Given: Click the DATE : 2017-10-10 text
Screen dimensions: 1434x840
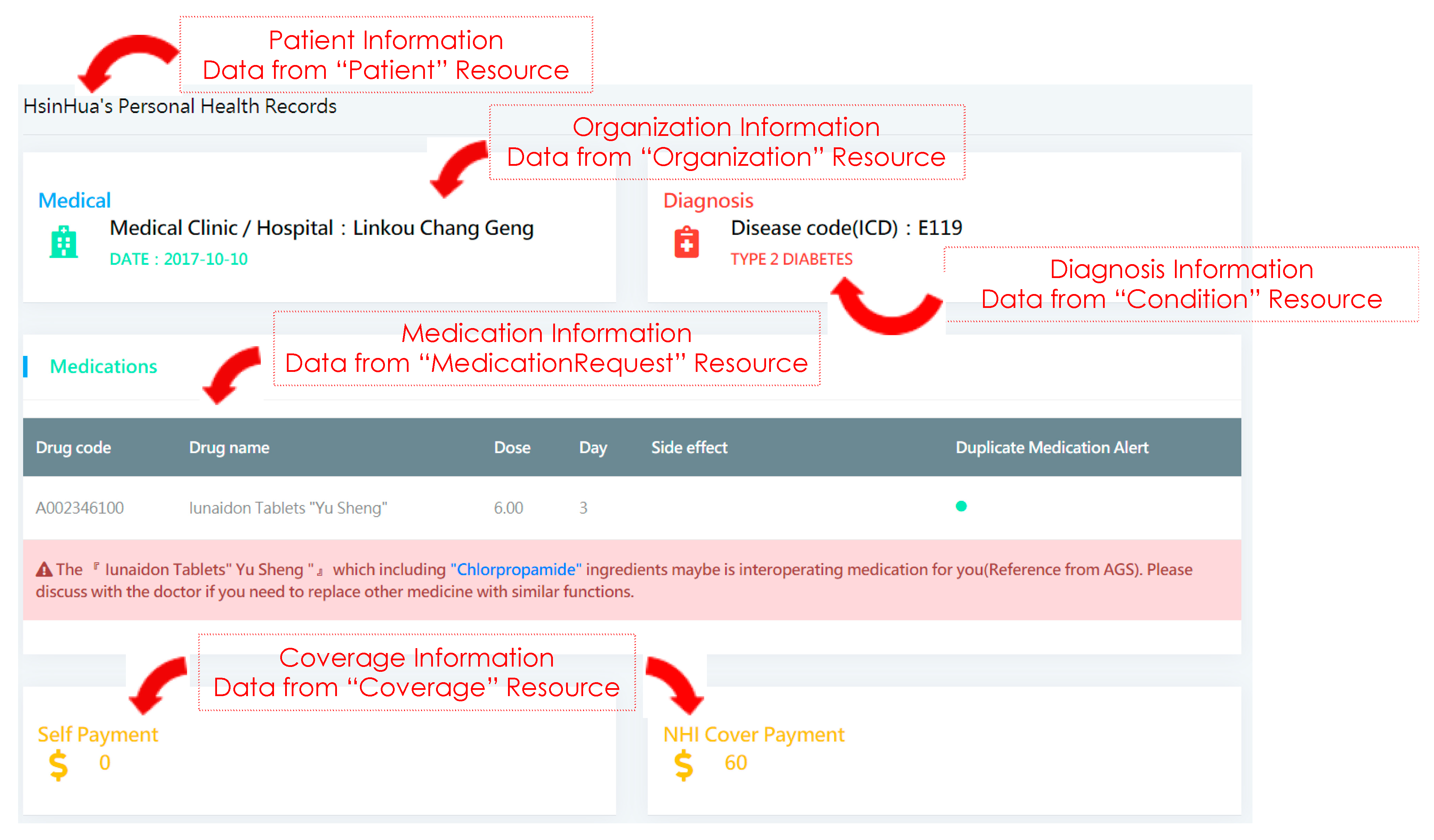Looking at the screenshot, I should pos(179,259).
